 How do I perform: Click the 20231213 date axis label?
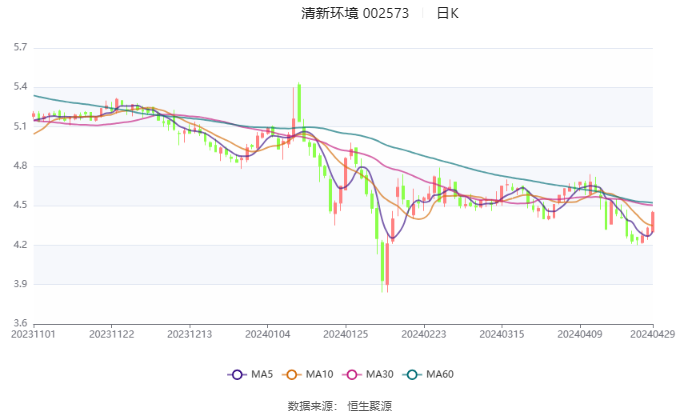pyautogui.click(x=190, y=334)
